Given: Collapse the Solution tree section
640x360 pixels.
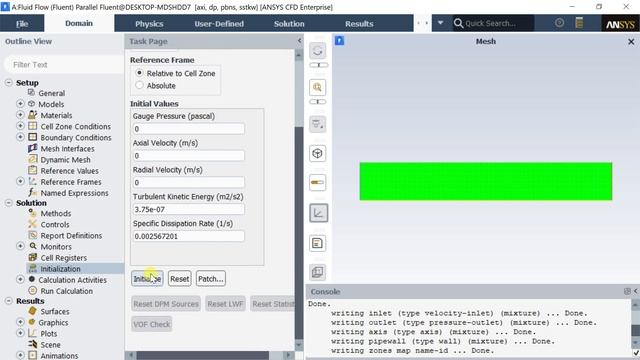Looking at the screenshot, I should tap(9, 202).
